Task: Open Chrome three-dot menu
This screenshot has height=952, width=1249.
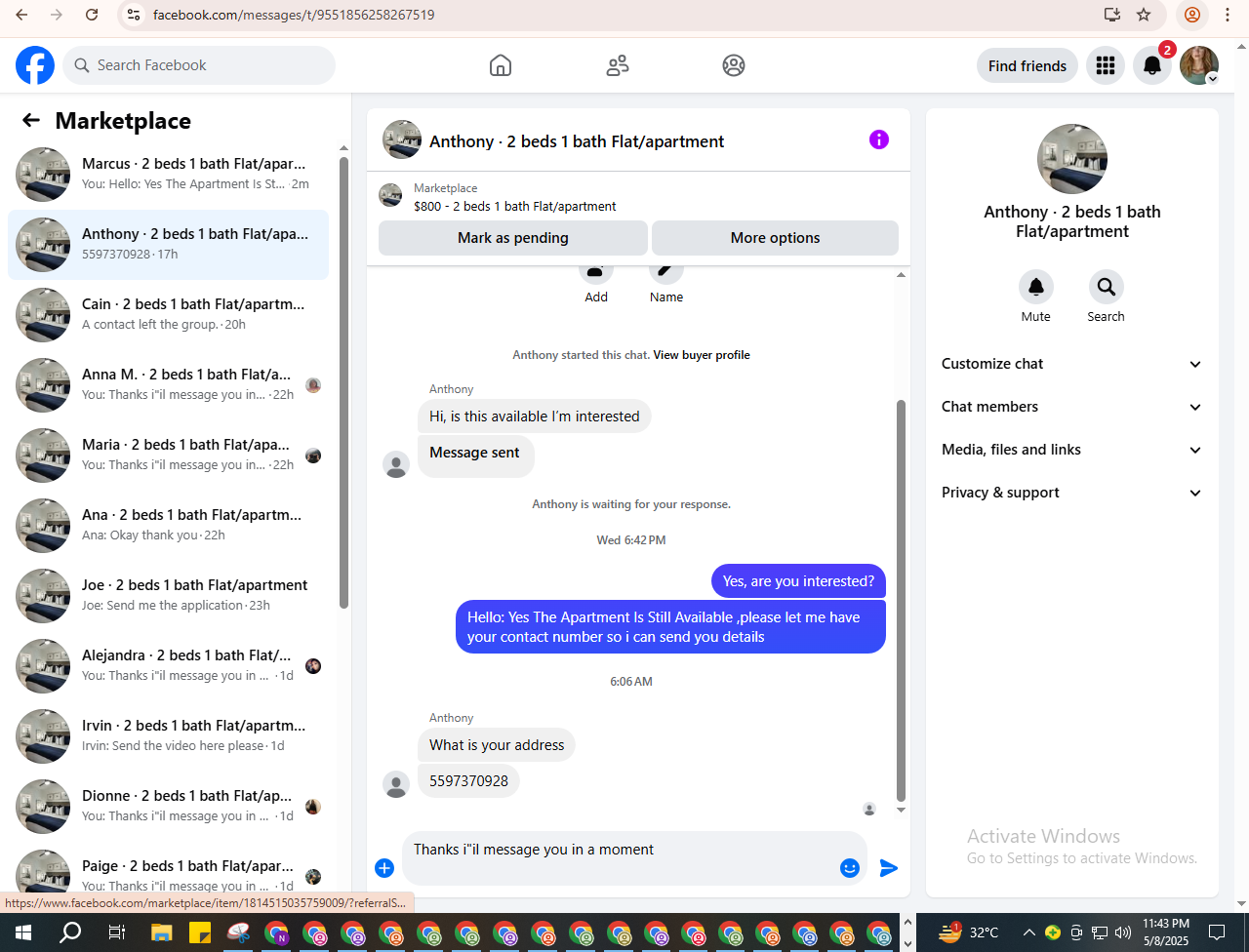Action: click(x=1228, y=15)
